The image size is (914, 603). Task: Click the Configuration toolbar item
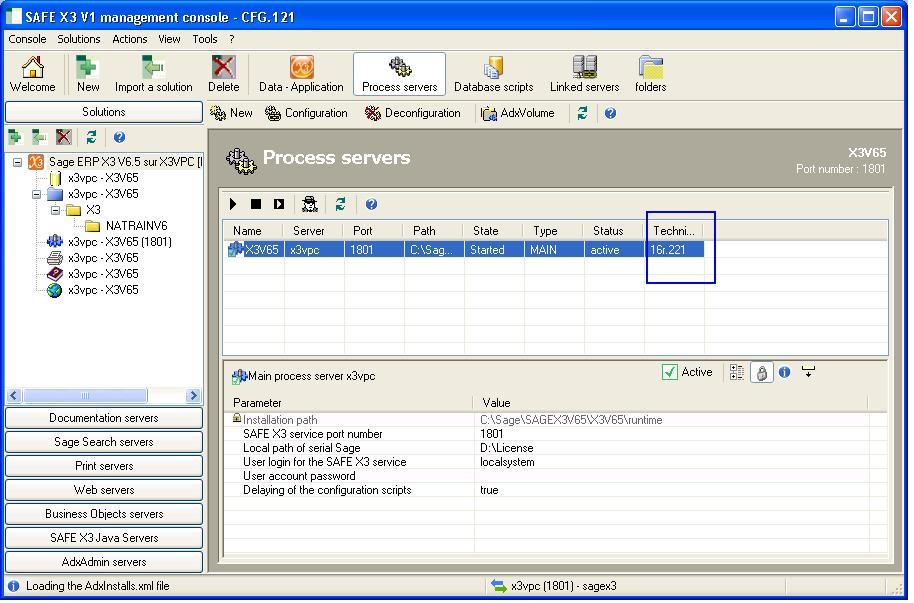pyautogui.click(x=306, y=113)
